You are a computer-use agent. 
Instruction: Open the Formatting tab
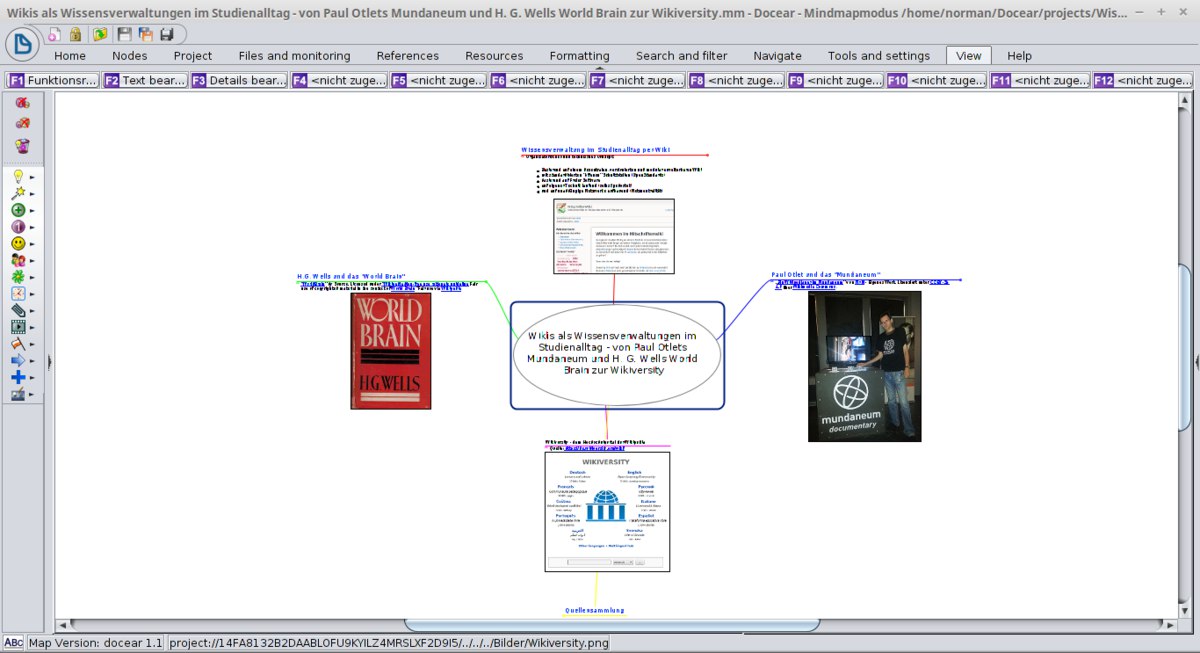pos(580,56)
